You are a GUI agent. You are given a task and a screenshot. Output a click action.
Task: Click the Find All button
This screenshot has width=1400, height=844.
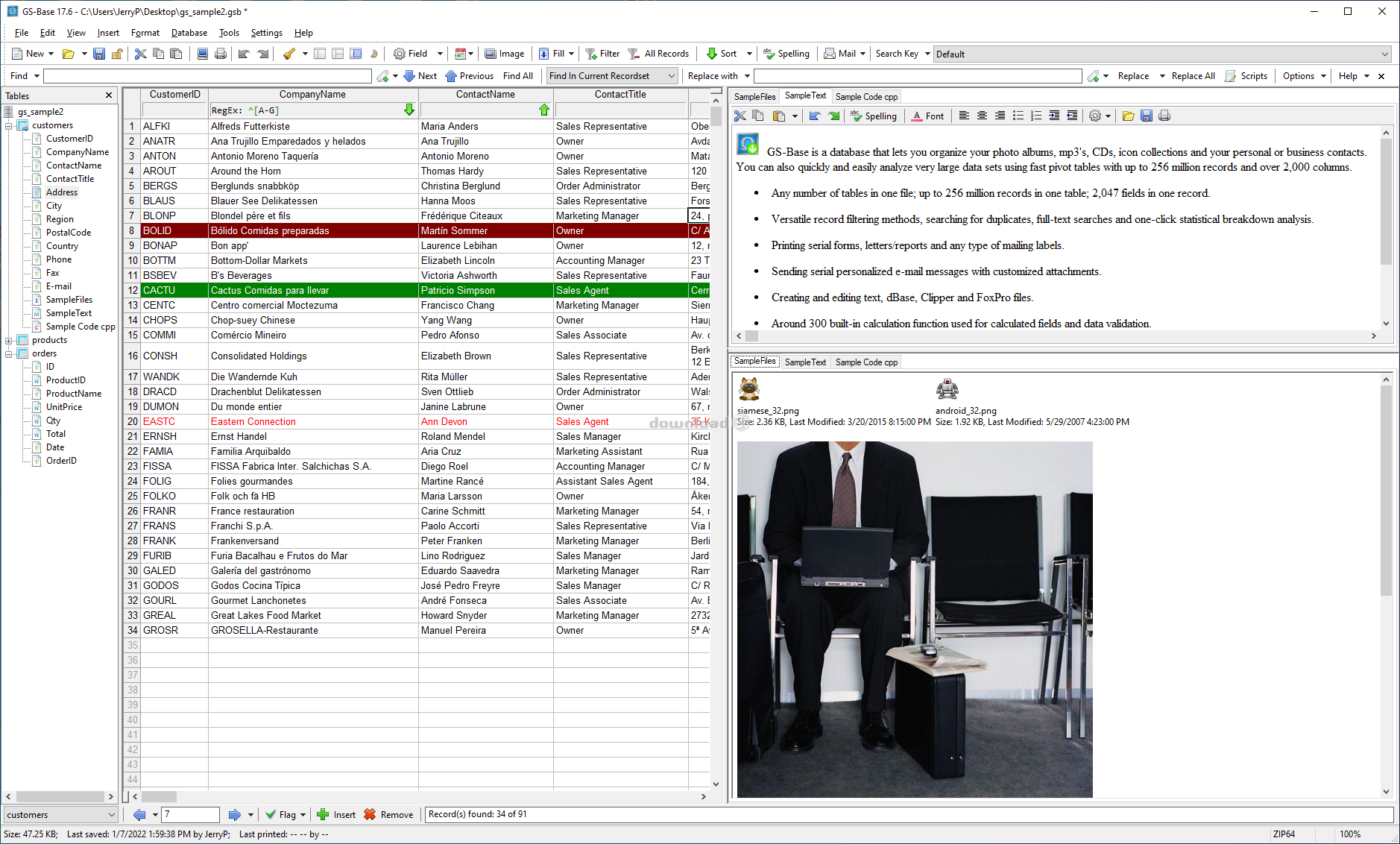pos(518,76)
